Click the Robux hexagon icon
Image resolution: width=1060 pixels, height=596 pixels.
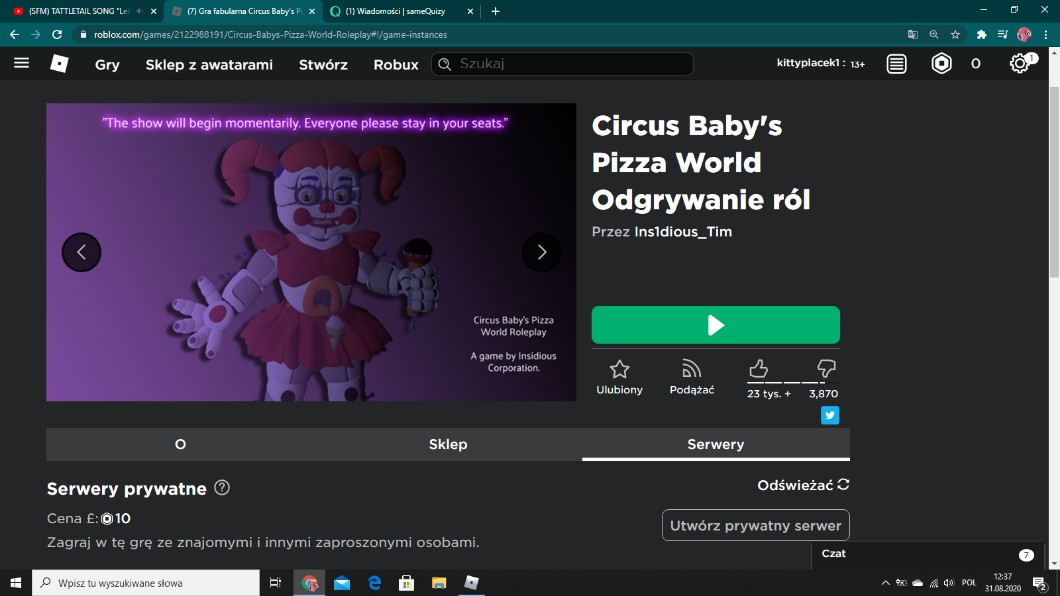coord(941,64)
